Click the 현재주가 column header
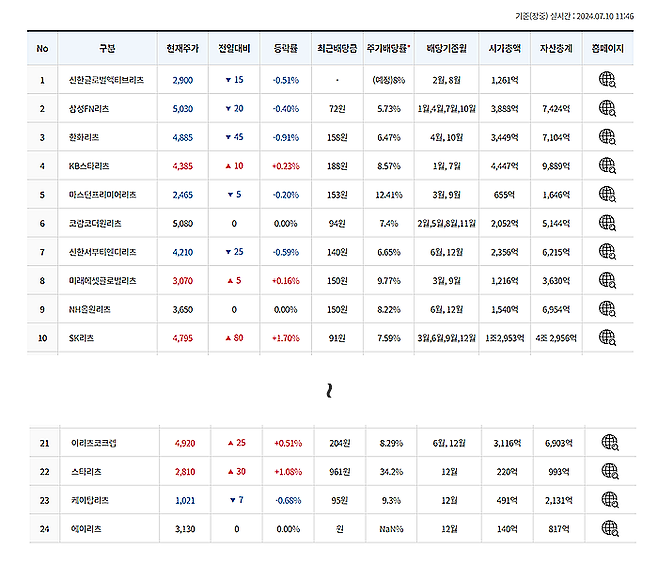This screenshot has height=564, width=658. tap(183, 48)
